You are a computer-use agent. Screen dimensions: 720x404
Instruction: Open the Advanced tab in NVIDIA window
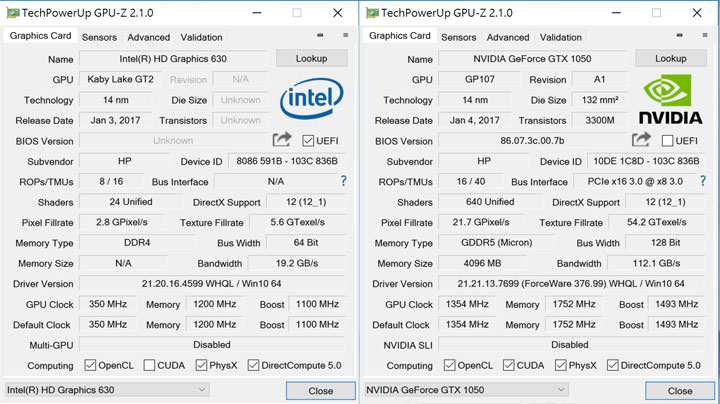tap(508, 37)
